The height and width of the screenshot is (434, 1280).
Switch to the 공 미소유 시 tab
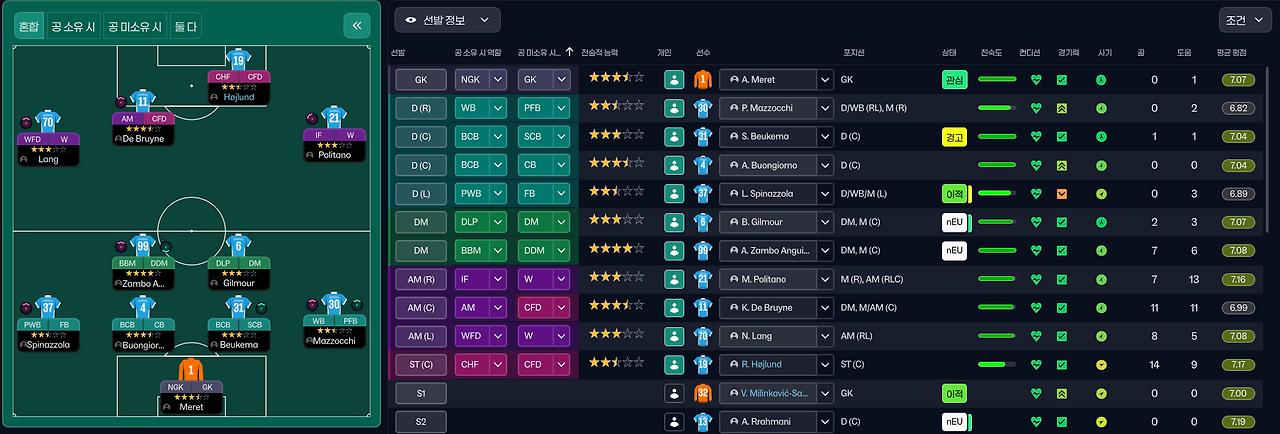click(x=135, y=26)
